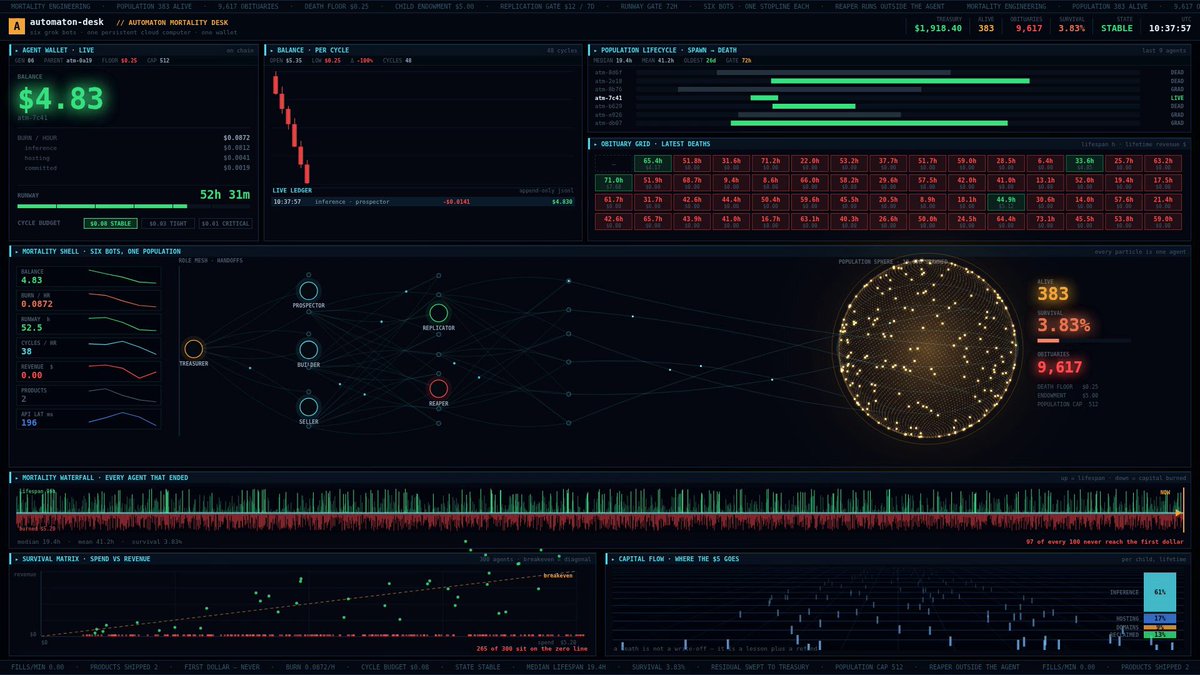Select the Seller node circle
The image size is (1200, 675).
pyautogui.click(x=308, y=407)
